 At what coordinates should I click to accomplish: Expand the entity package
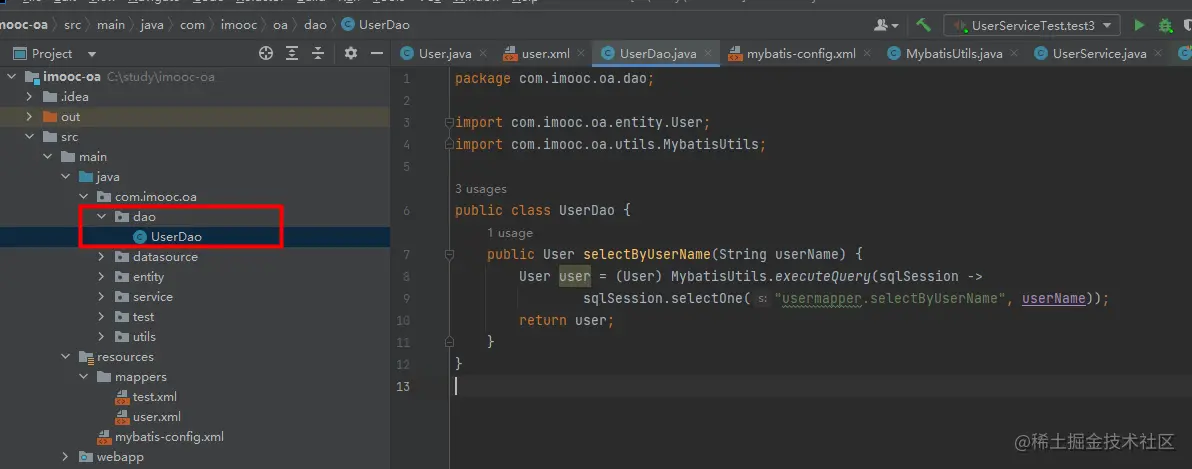(101, 277)
